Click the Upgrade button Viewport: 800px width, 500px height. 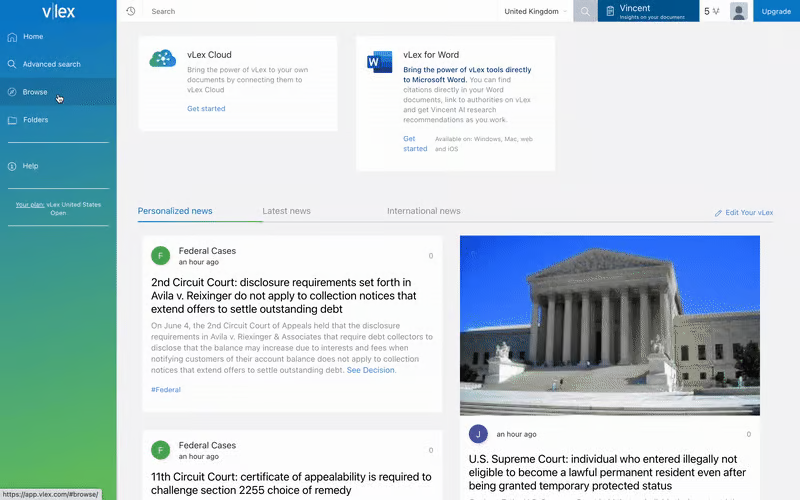776,11
